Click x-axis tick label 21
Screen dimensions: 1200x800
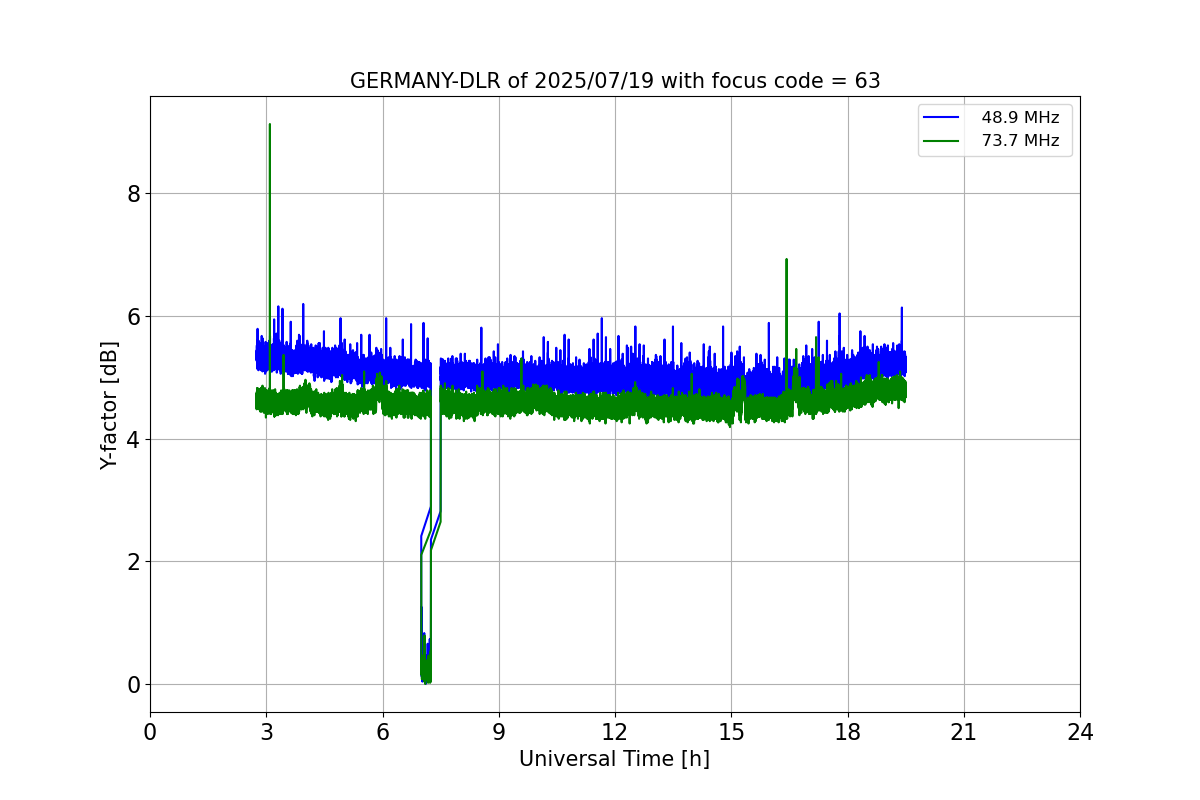[964, 732]
